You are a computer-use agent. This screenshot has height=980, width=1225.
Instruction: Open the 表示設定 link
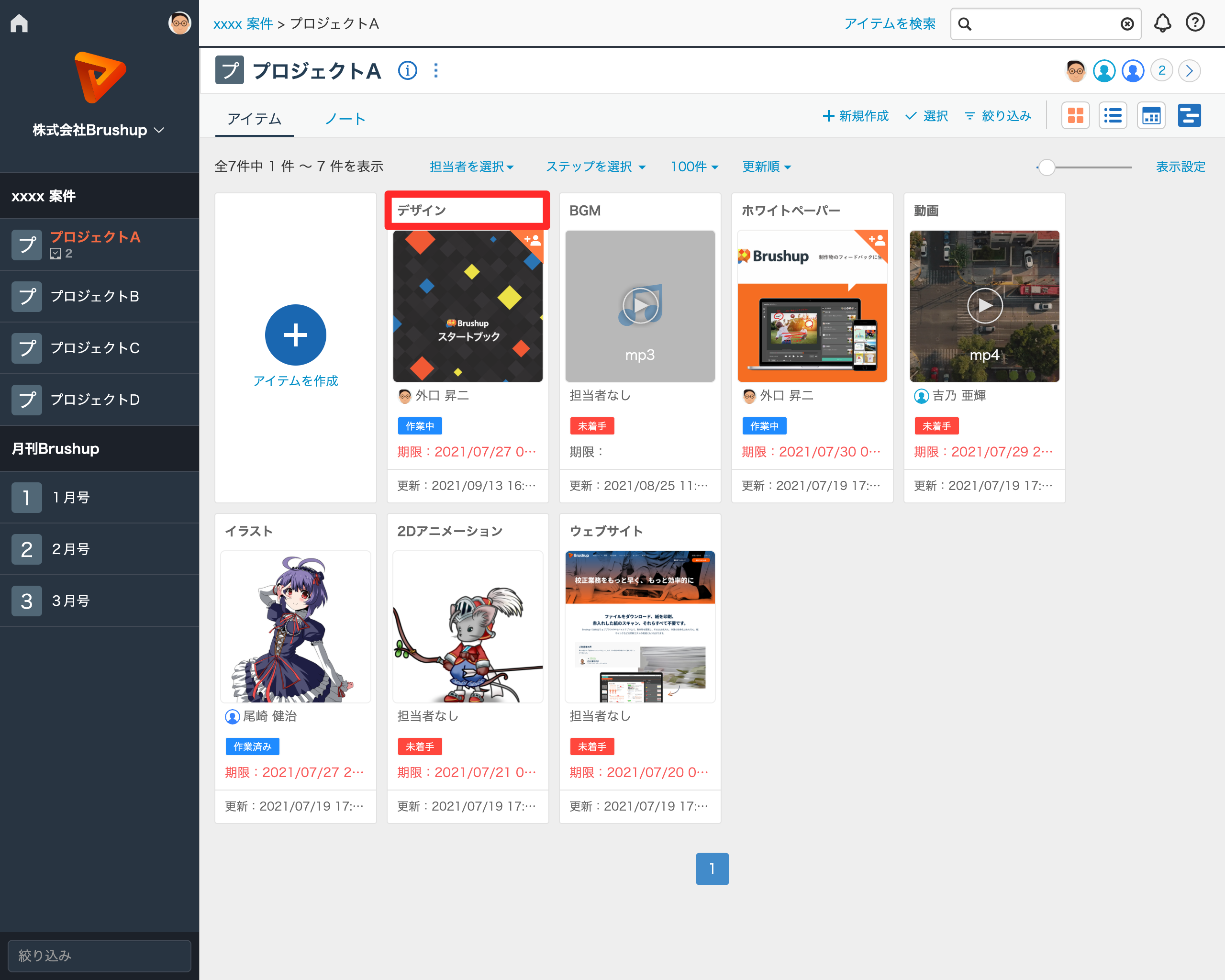(1180, 167)
